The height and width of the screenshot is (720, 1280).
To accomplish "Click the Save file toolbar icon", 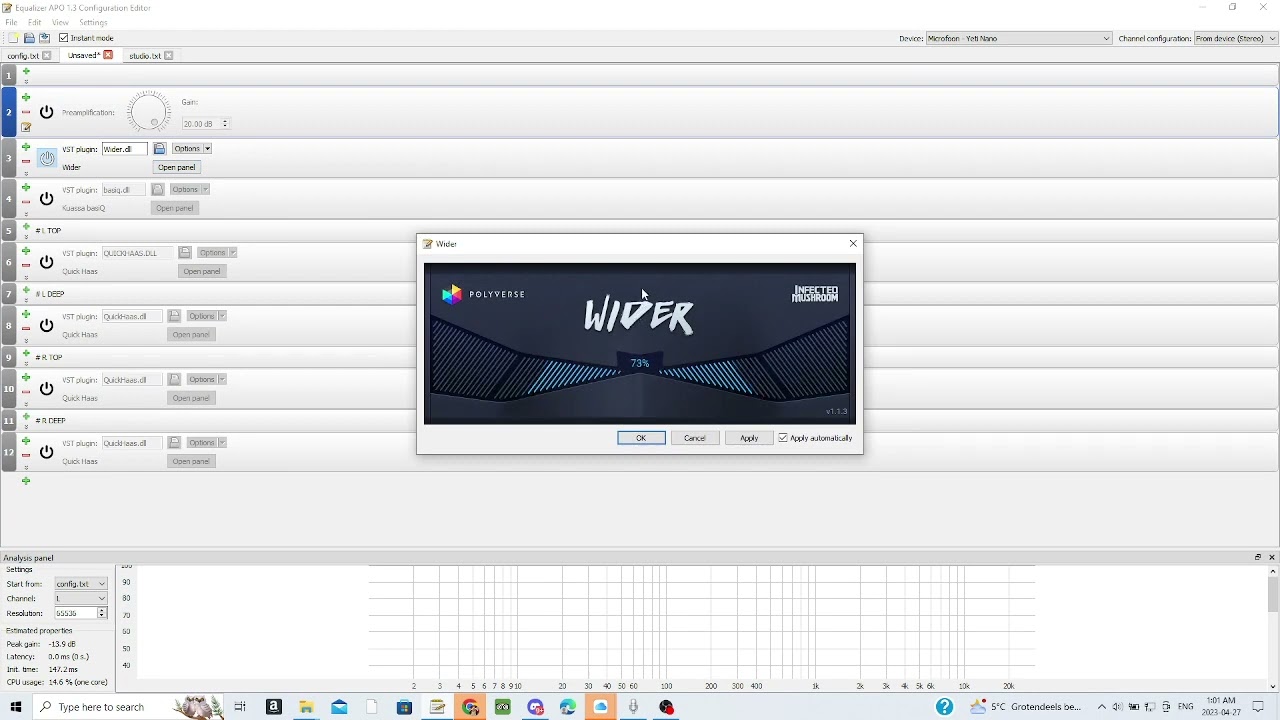I will (44, 38).
